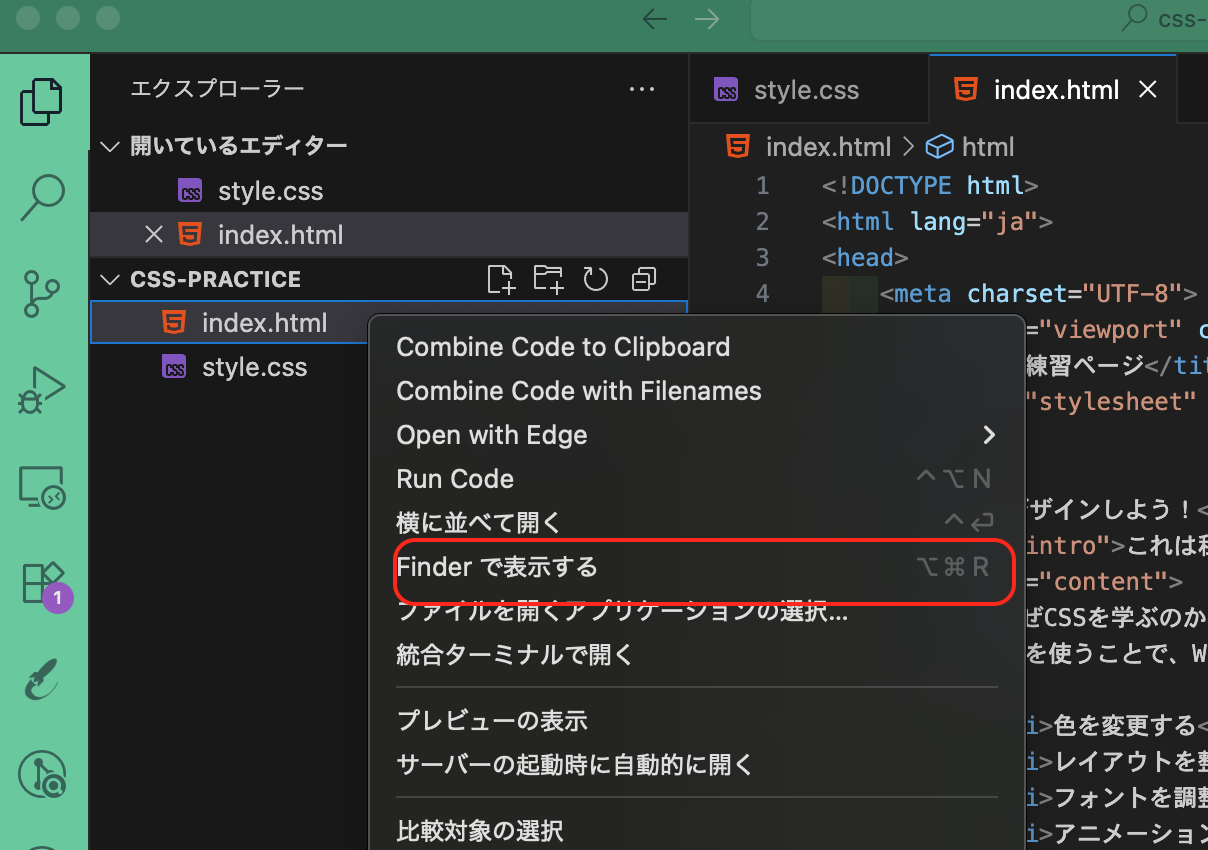Create a new file in CSS-PRACTICE

pos(500,279)
